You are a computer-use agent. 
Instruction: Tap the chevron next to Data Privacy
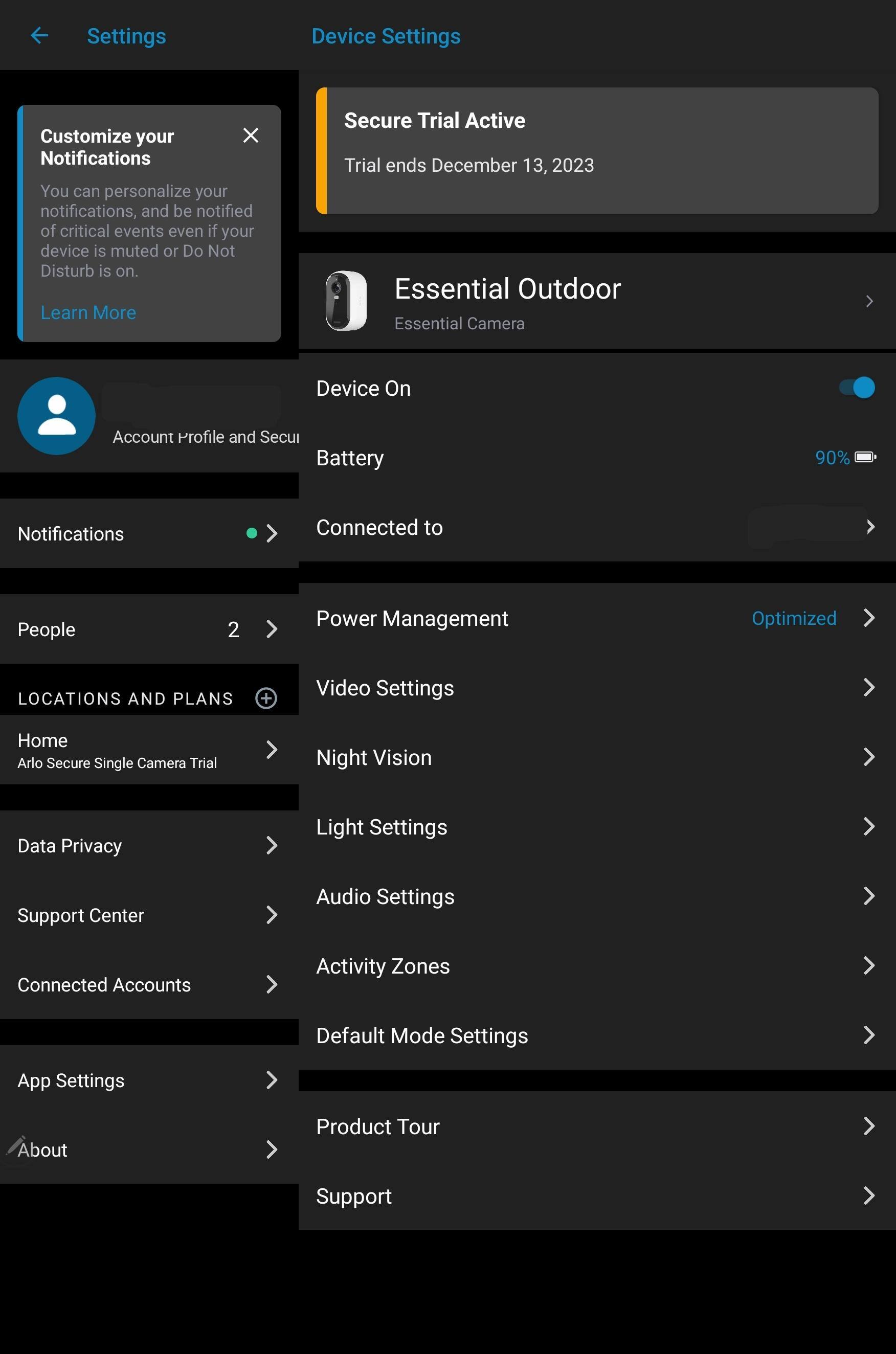[272, 846]
